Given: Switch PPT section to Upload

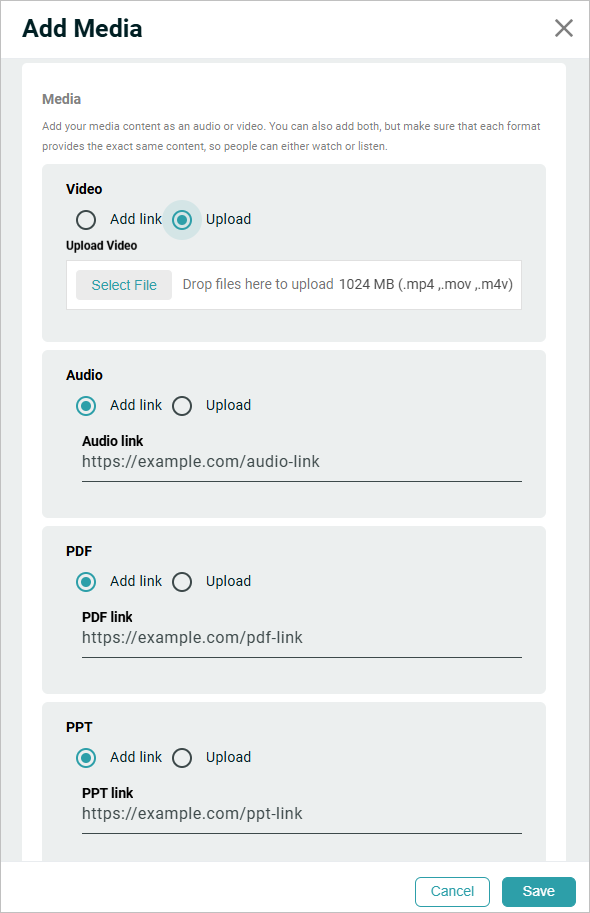Looking at the screenshot, I should pos(182,758).
